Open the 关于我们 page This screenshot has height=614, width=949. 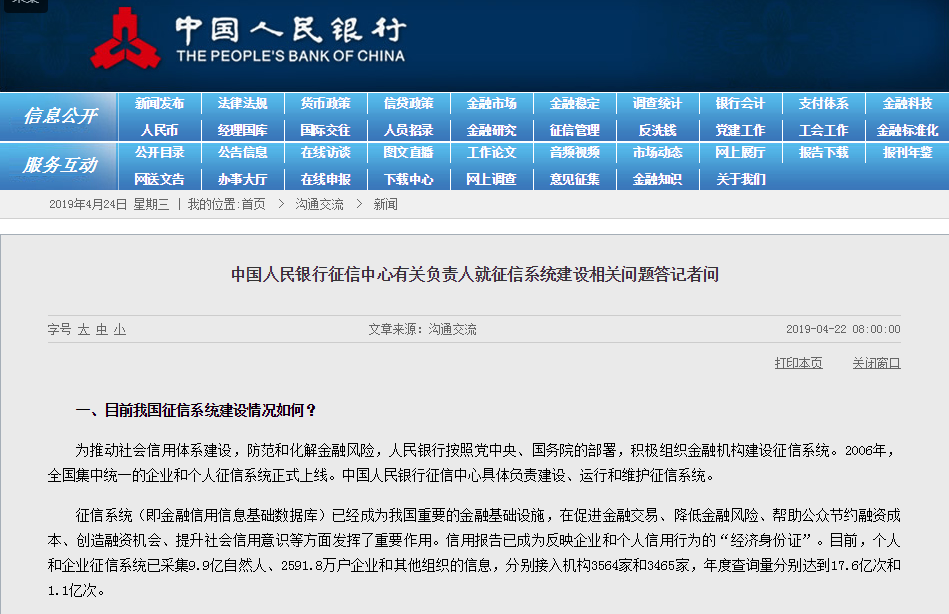pyautogui.click(x=740, y=179)
